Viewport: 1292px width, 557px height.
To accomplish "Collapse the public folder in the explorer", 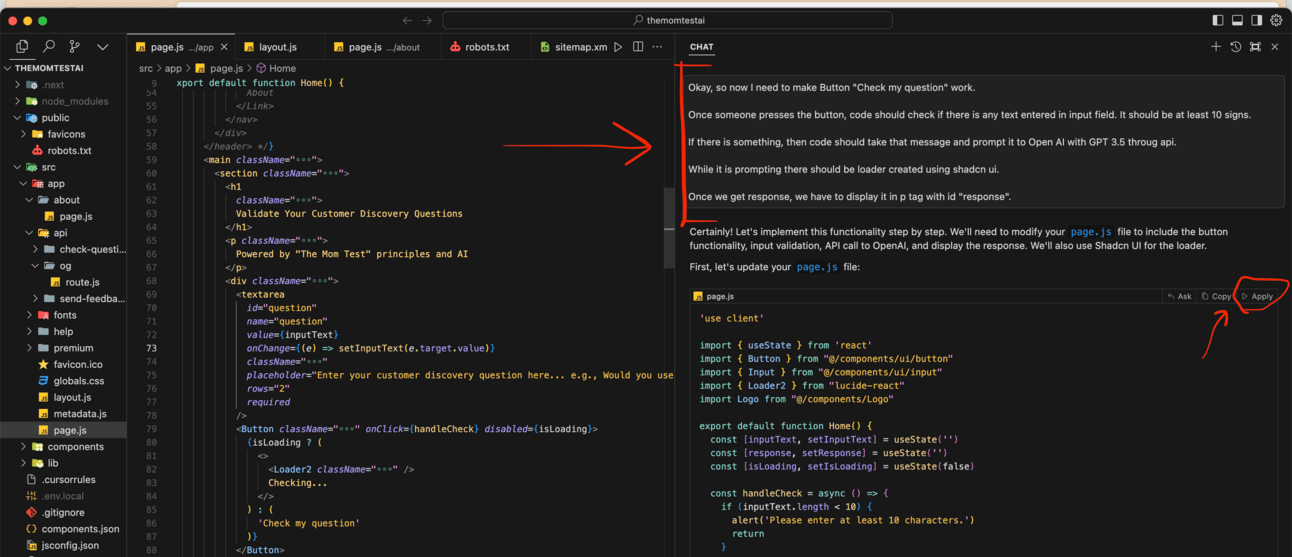I will [x=18, y=118].
